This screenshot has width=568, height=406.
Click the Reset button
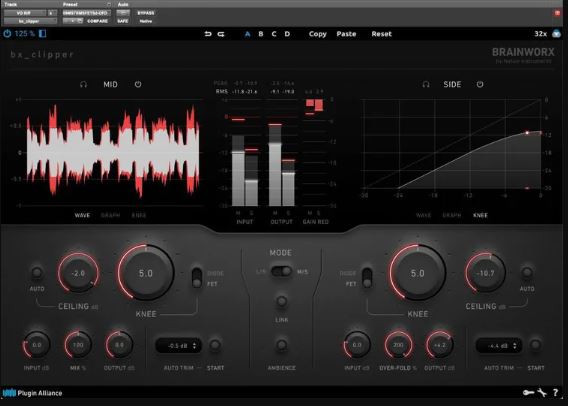381,34
